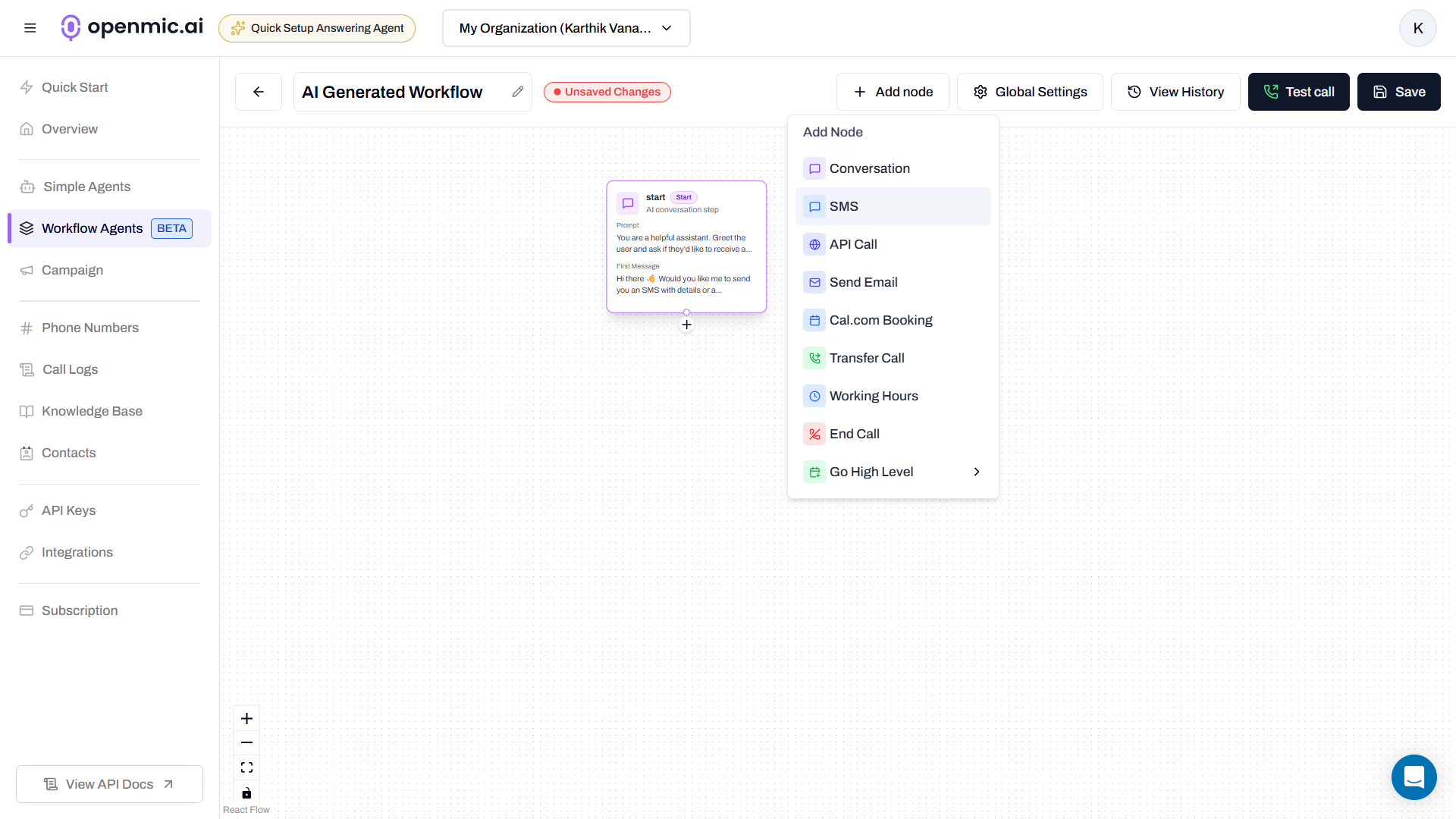This screenshot has width=1456, height=819.
Task: Click the zoom in control
Action: 246,717
